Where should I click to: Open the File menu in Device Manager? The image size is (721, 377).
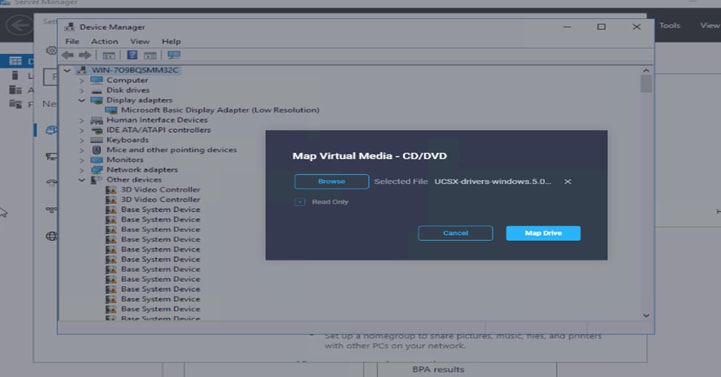(x=72, y=41)
